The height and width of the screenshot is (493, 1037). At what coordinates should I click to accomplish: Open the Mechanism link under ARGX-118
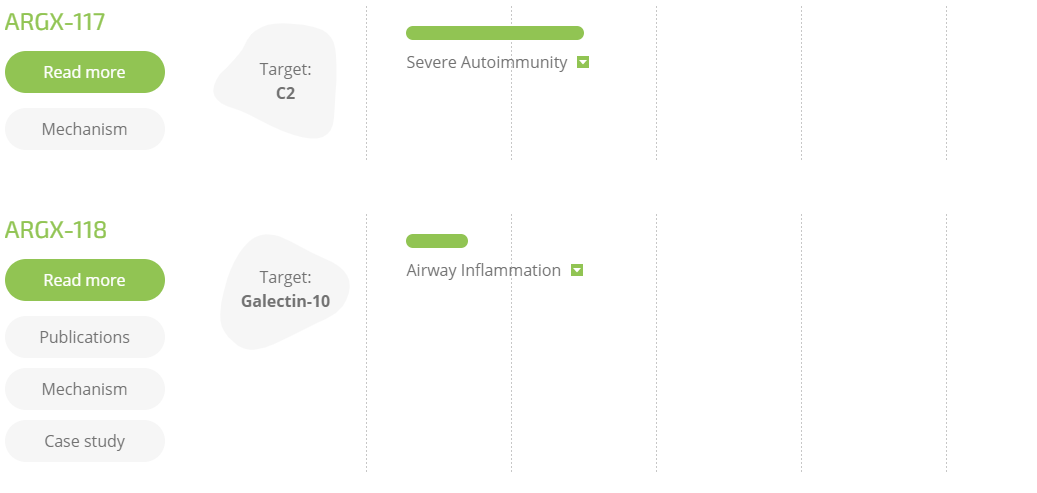click(x=85, y=389)
